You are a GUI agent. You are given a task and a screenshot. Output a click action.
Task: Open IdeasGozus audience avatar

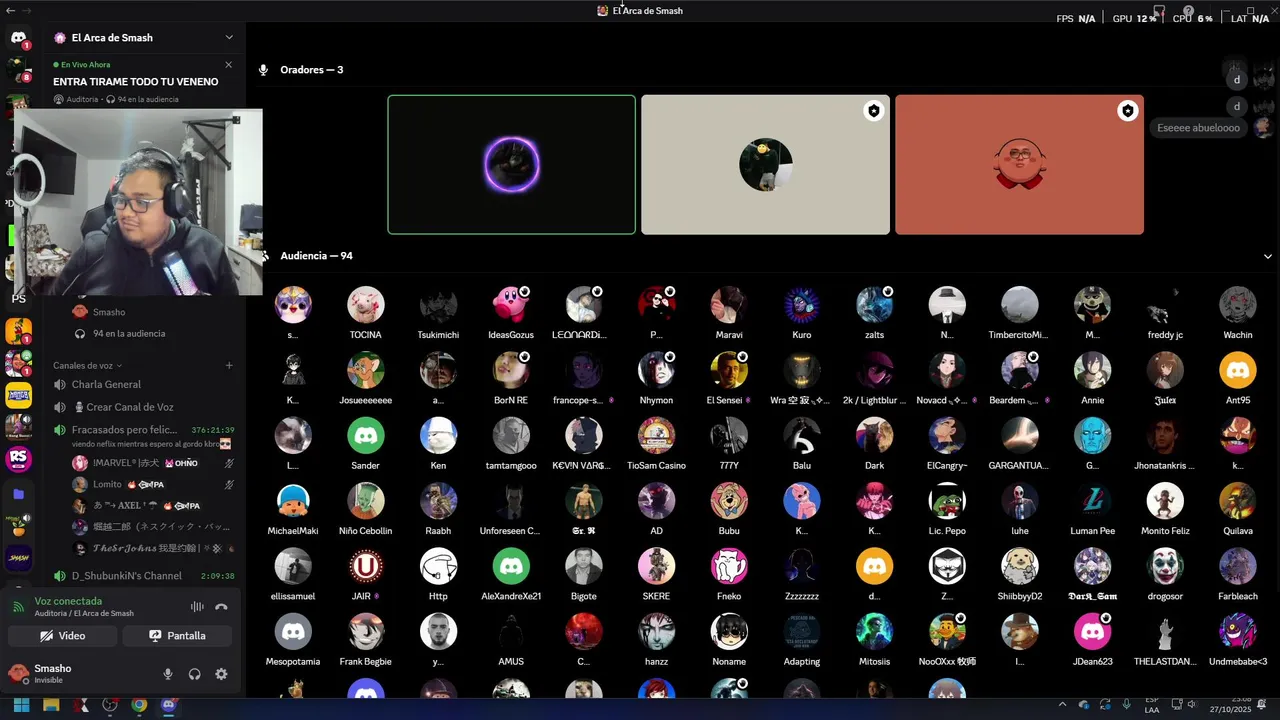coord(511,305)
